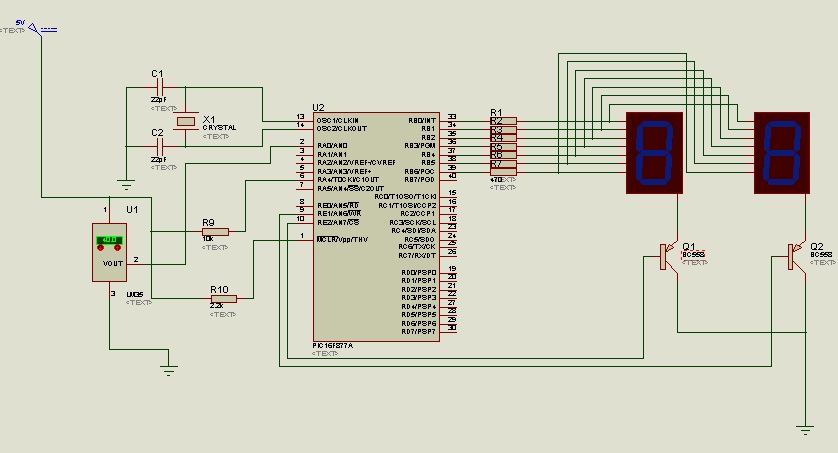Click the MCLR/Vpp/THV pin label
Image resolution: width=838 pixels, height=453 pixels.
tap(343, 239)
